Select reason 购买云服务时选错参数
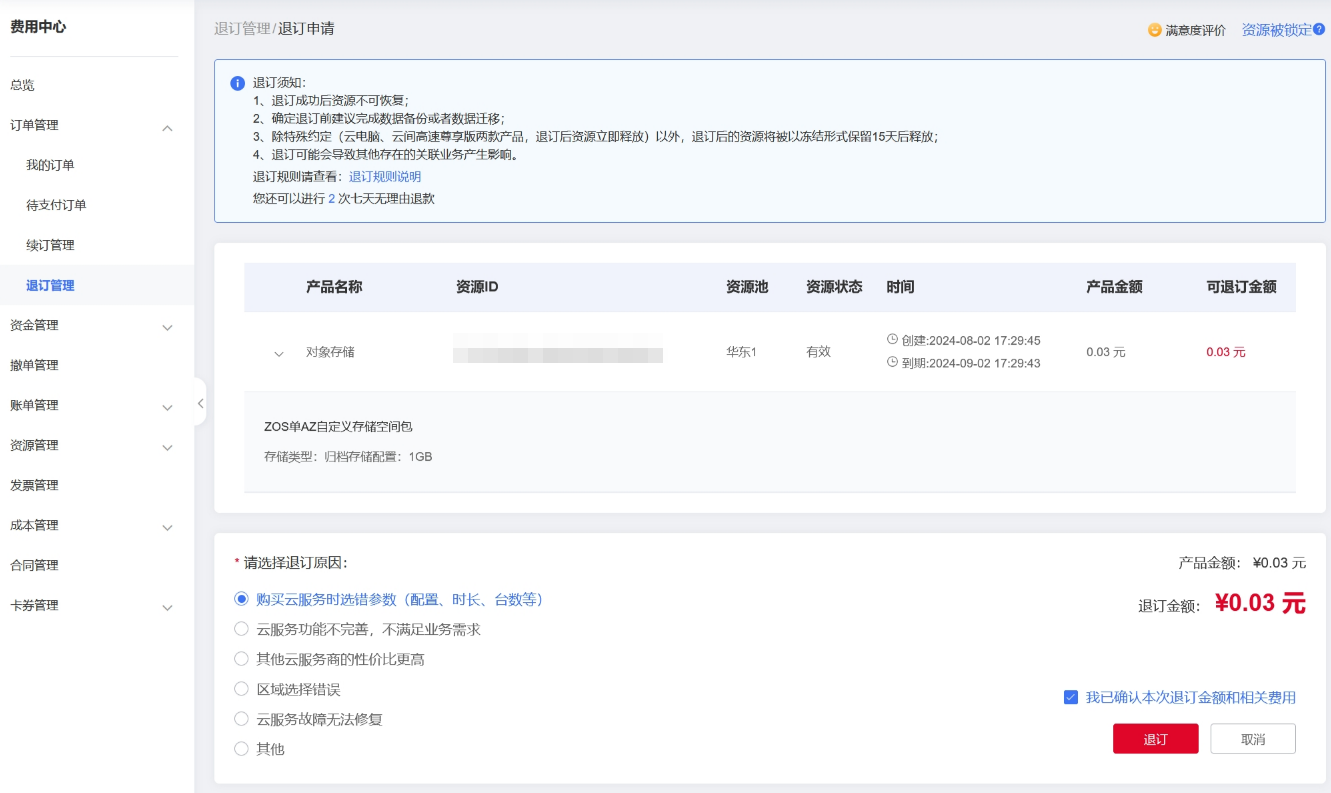The width and height of the screenshot is (1331, 793). [x=241, y=599]
